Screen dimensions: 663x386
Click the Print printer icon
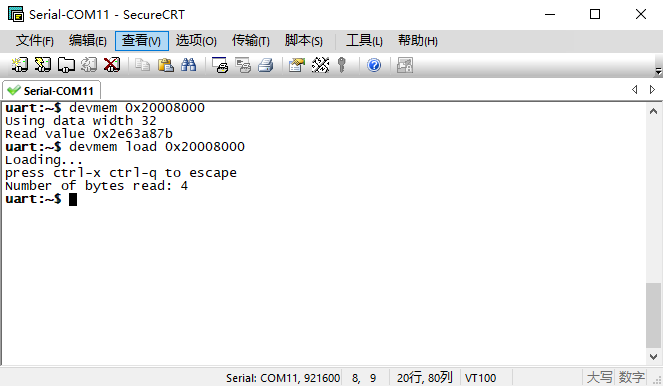tap(266, 65)
